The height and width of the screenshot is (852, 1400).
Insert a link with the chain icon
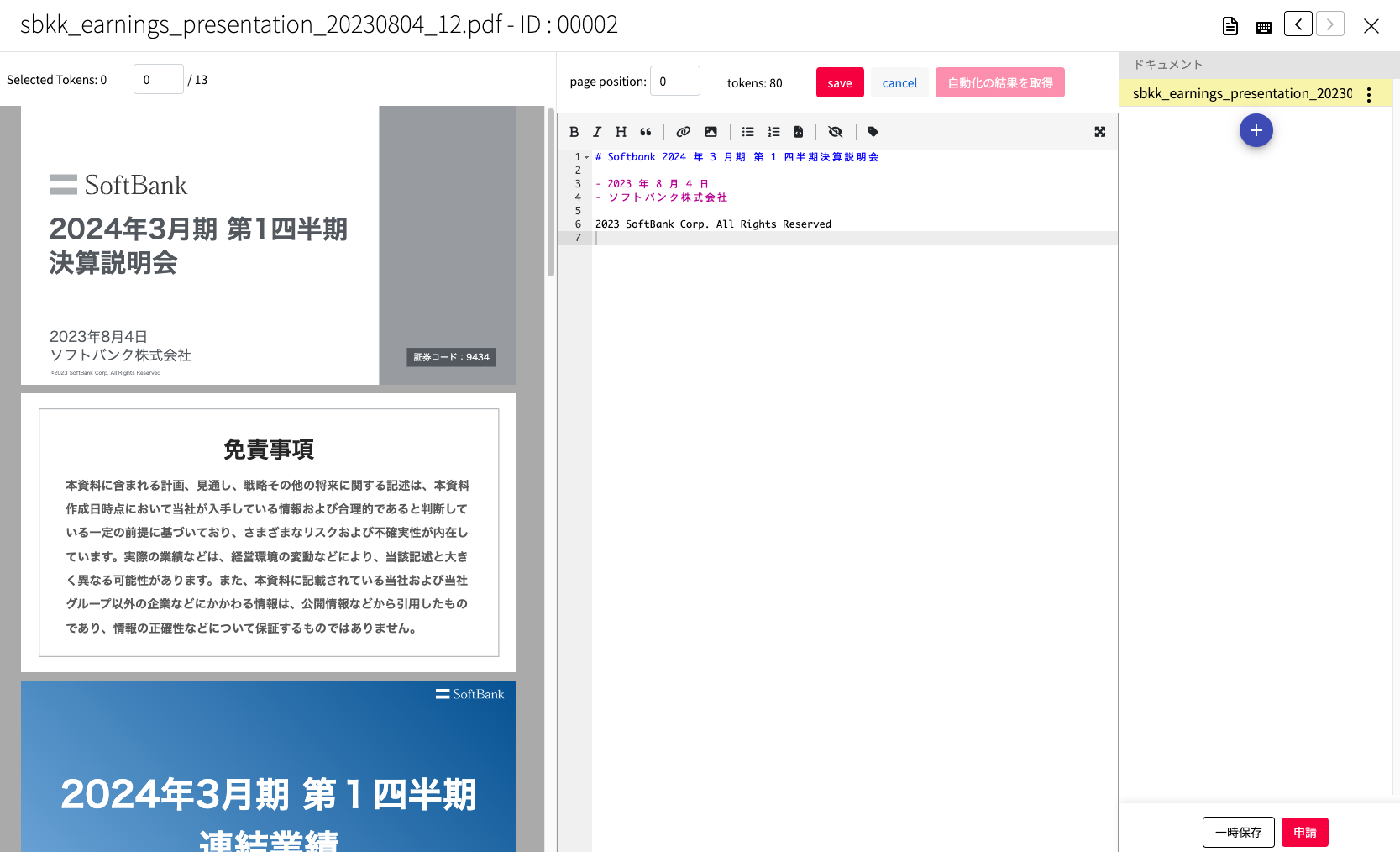click(x=684, y=132)
